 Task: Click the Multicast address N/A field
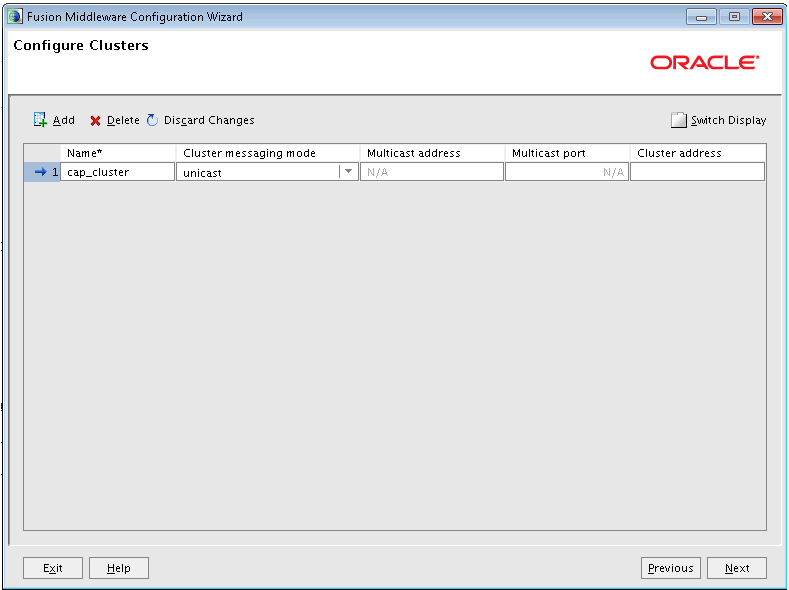point(432,172)
